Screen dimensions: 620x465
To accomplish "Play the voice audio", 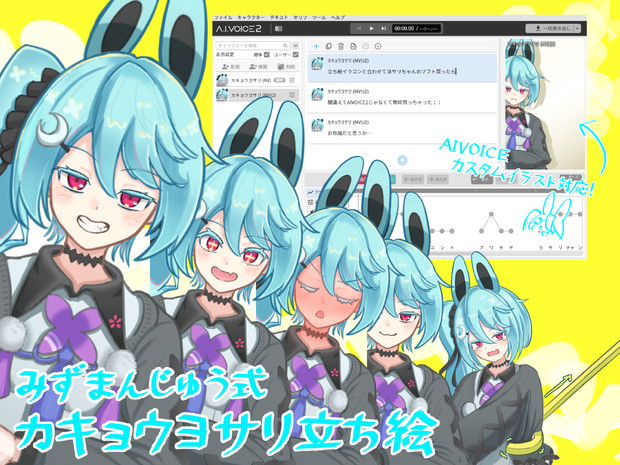I will coord(371,28).
